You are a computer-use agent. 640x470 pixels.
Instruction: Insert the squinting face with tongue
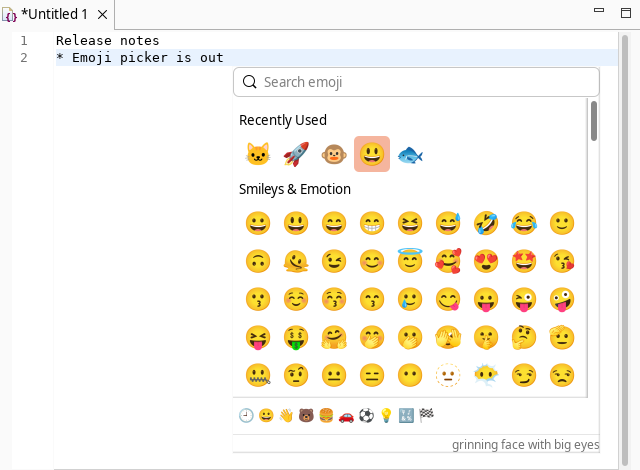[x=258, y=337]
